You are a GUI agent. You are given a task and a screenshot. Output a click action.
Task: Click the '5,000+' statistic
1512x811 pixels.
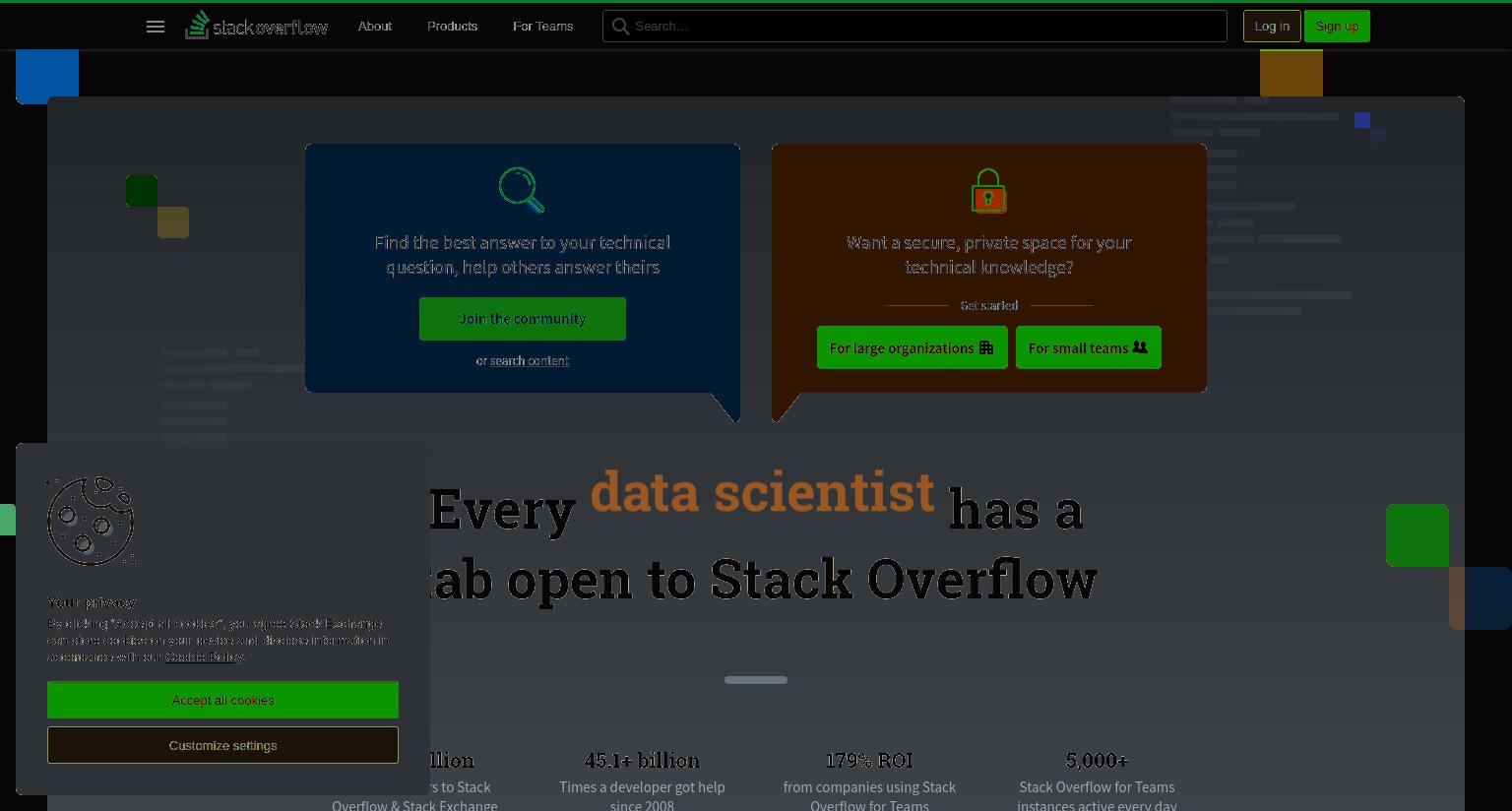click(1097, 761)
